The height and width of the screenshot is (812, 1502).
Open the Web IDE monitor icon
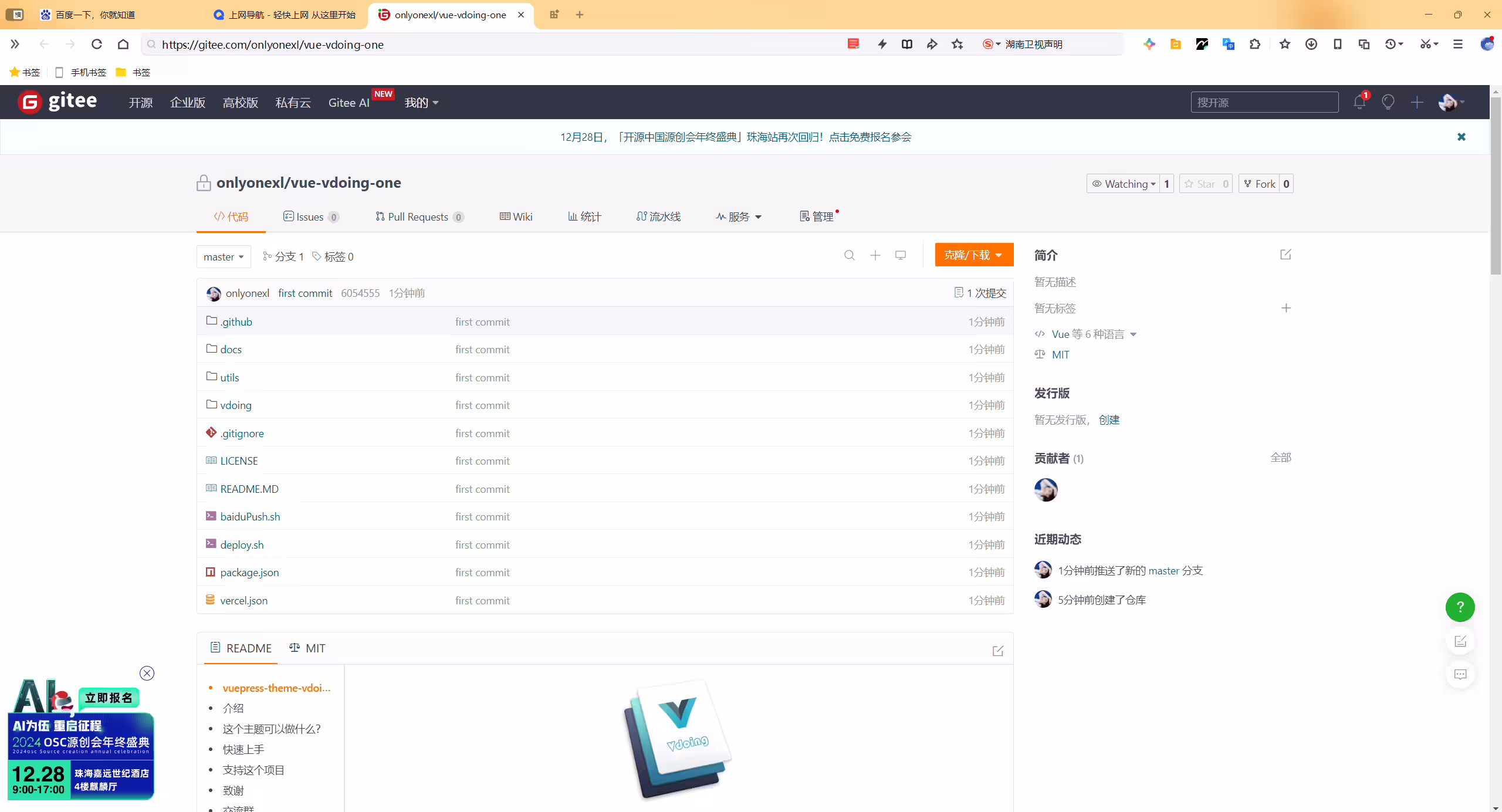[x=901, y=255]
